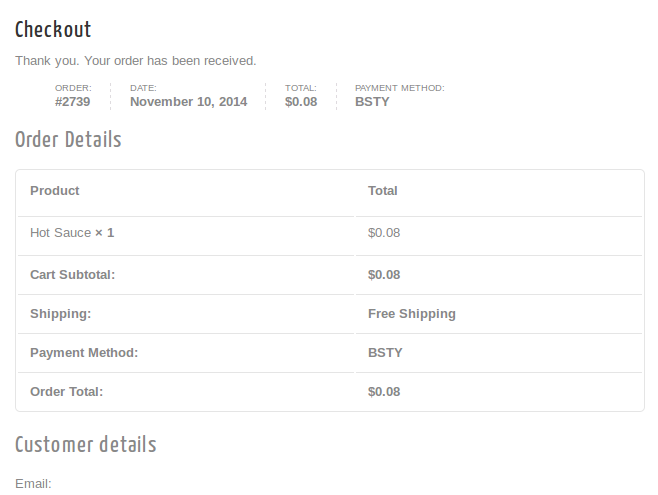Select the order number #2739
Image resolution: width=658 pixels, height=495 pixels.
pos(73,102)
